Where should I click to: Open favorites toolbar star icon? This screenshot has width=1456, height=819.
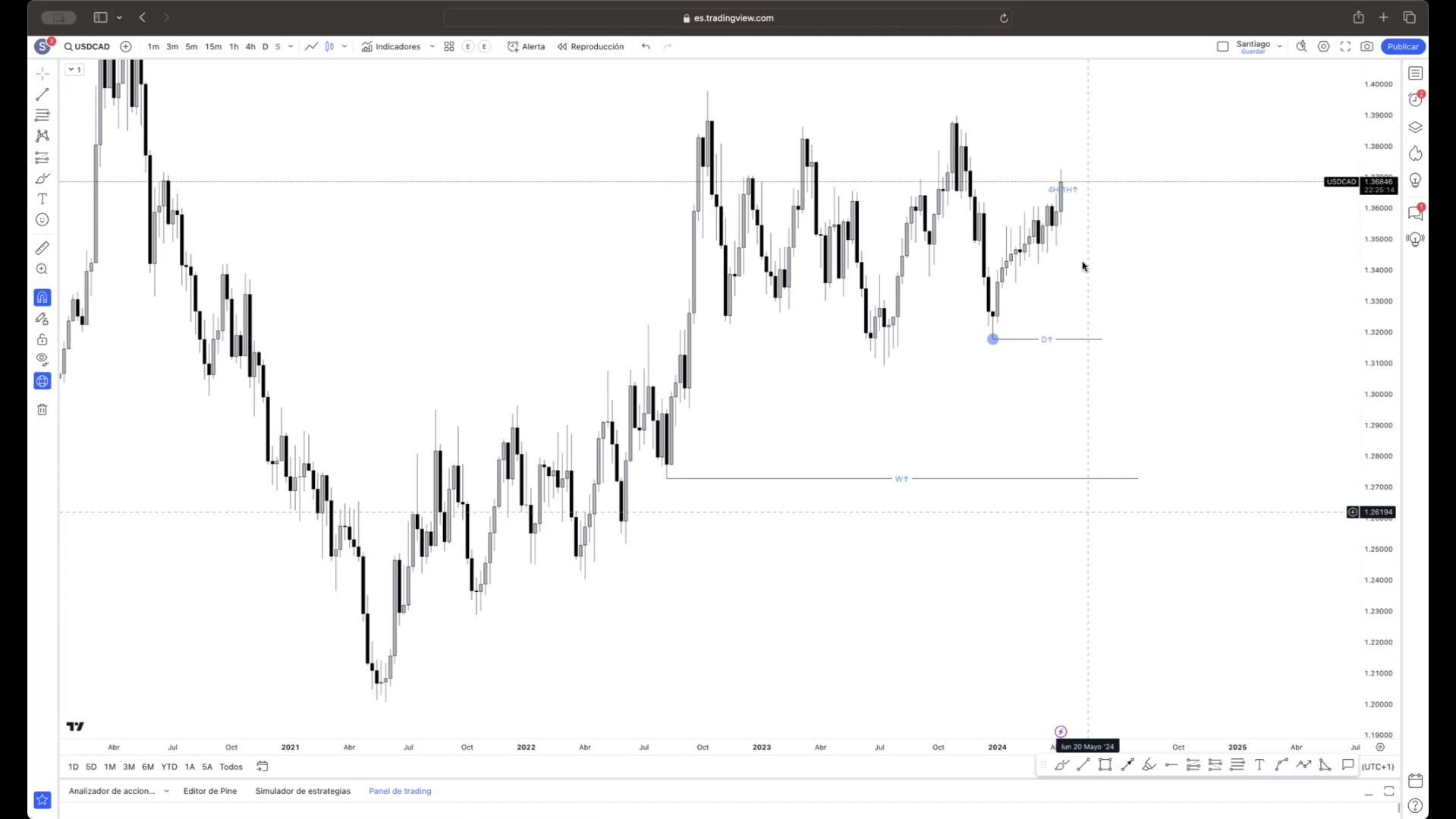pyautogui.click(x=42, y=800)
